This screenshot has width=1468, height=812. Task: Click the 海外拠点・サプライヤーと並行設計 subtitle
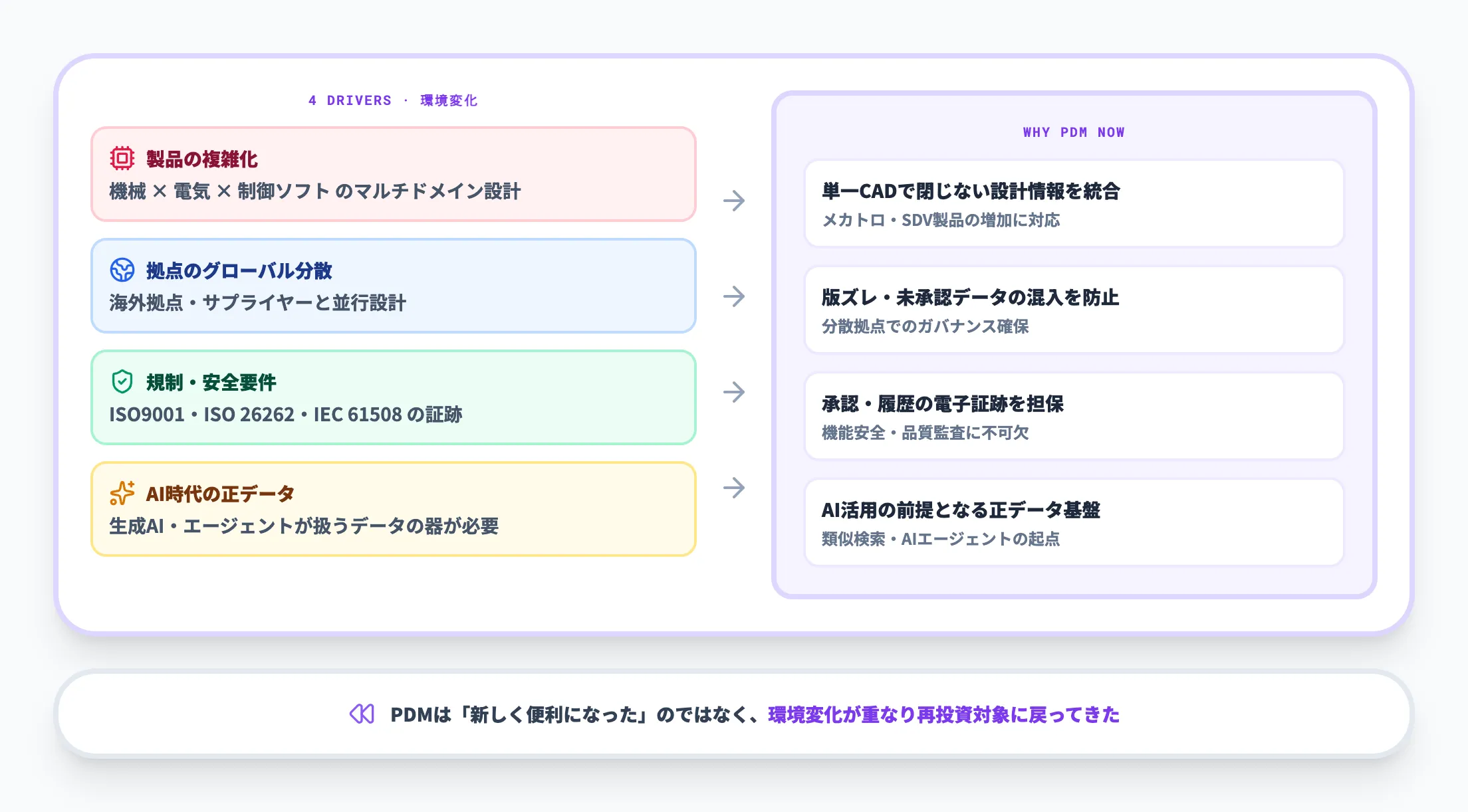(259, 302)
